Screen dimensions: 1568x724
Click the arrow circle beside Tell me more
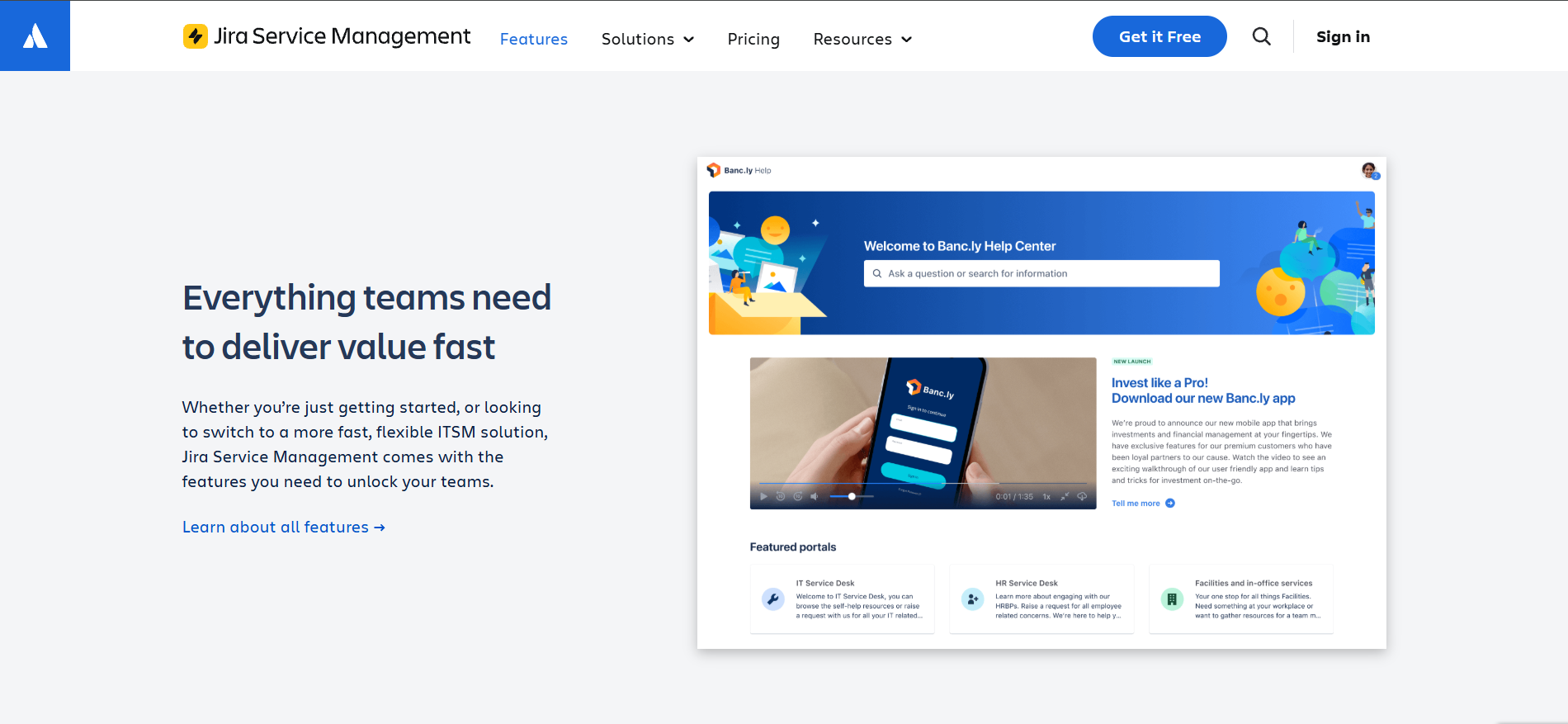click(x=1170, y=504)
